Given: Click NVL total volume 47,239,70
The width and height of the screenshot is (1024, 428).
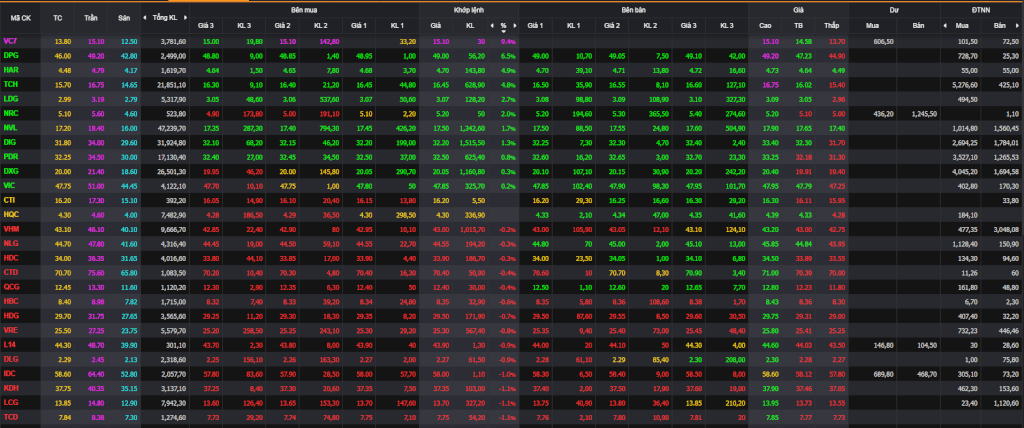Looking at the screenshot, I should 173,127.
